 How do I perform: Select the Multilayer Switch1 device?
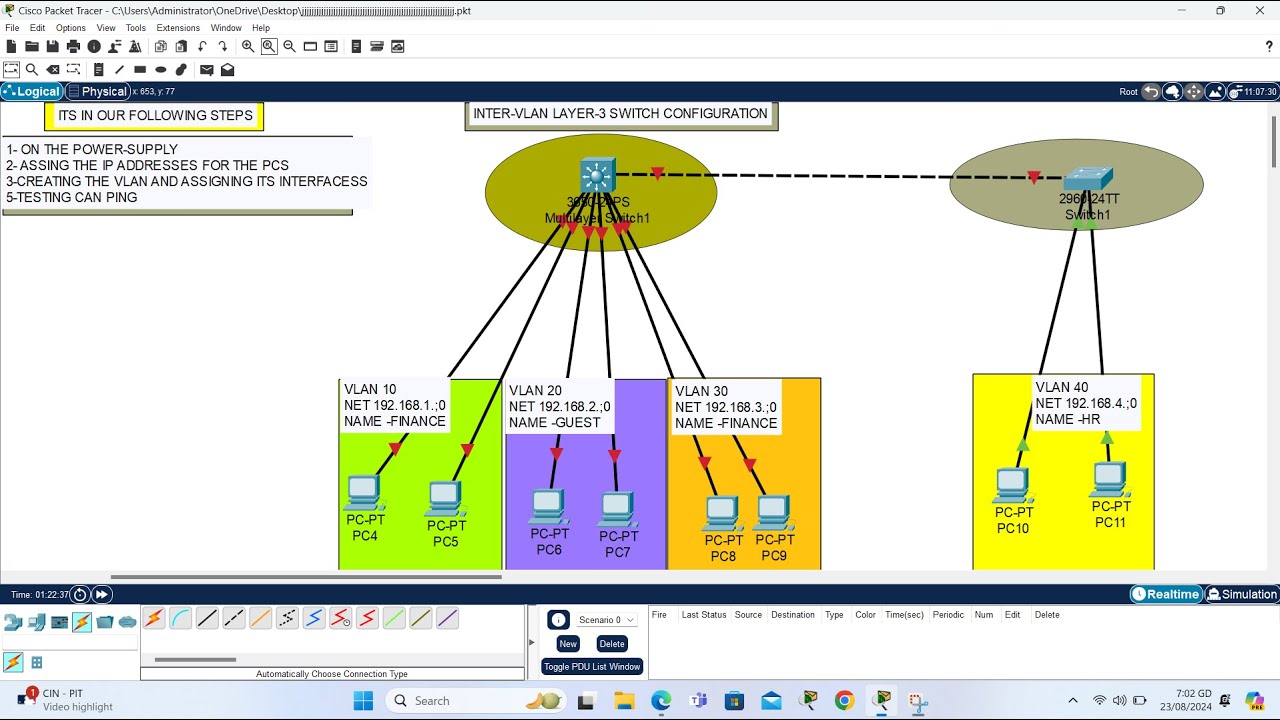click(597, 176)
